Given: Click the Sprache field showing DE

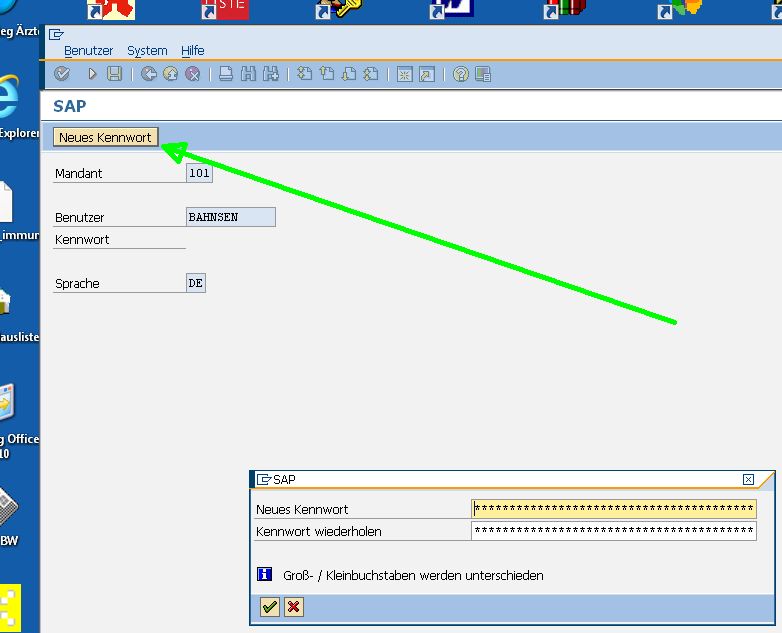Looking at the screenshot, I should [196, 283].
